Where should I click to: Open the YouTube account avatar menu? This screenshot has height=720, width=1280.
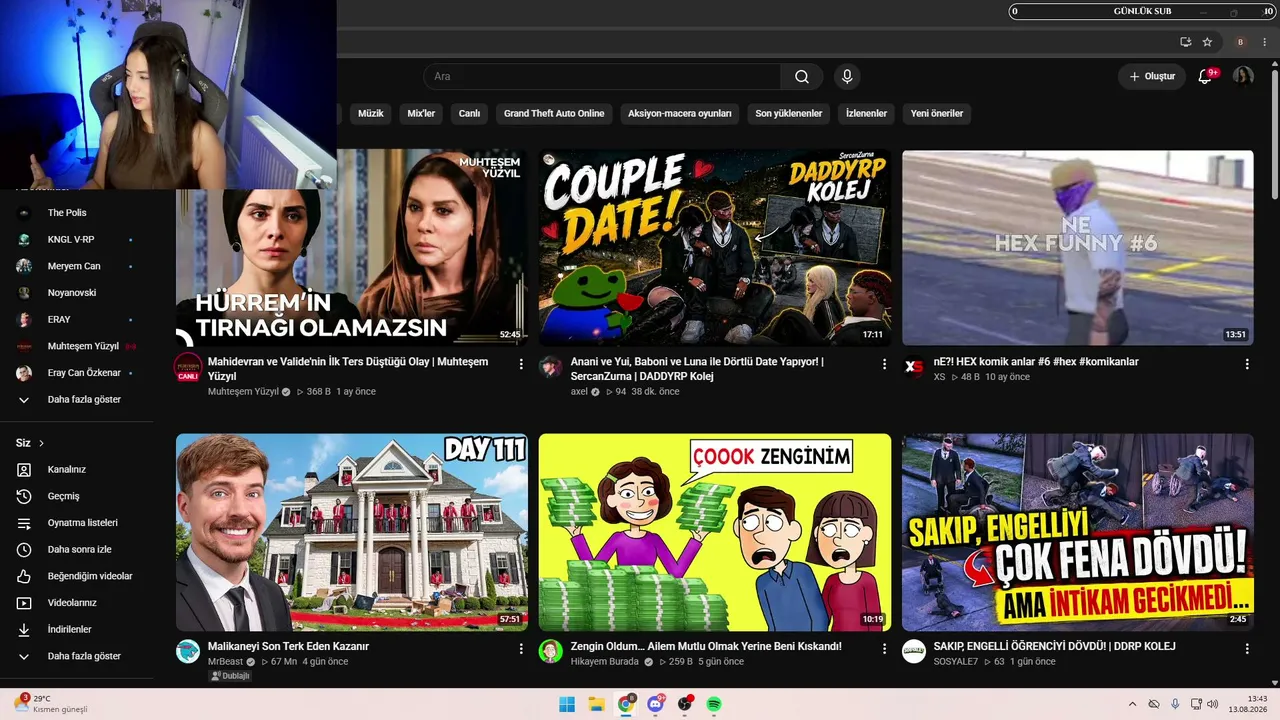pyautogui.click(x=1243, y=77)
